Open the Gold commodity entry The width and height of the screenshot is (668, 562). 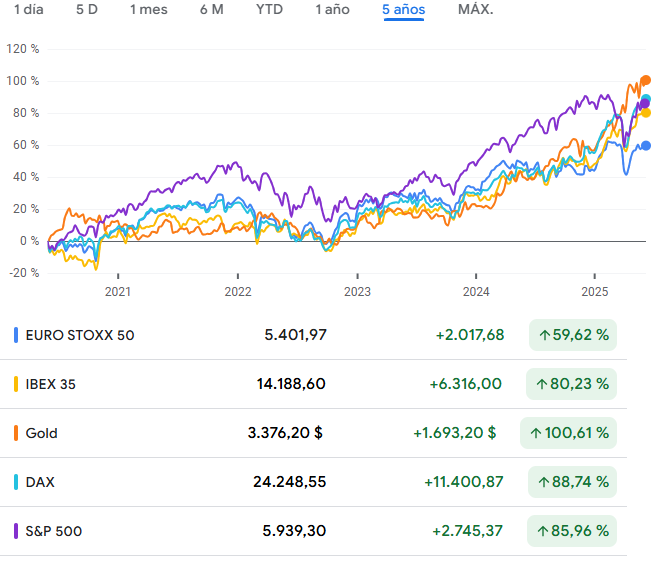pyautogui.click(x=42, y=433)
